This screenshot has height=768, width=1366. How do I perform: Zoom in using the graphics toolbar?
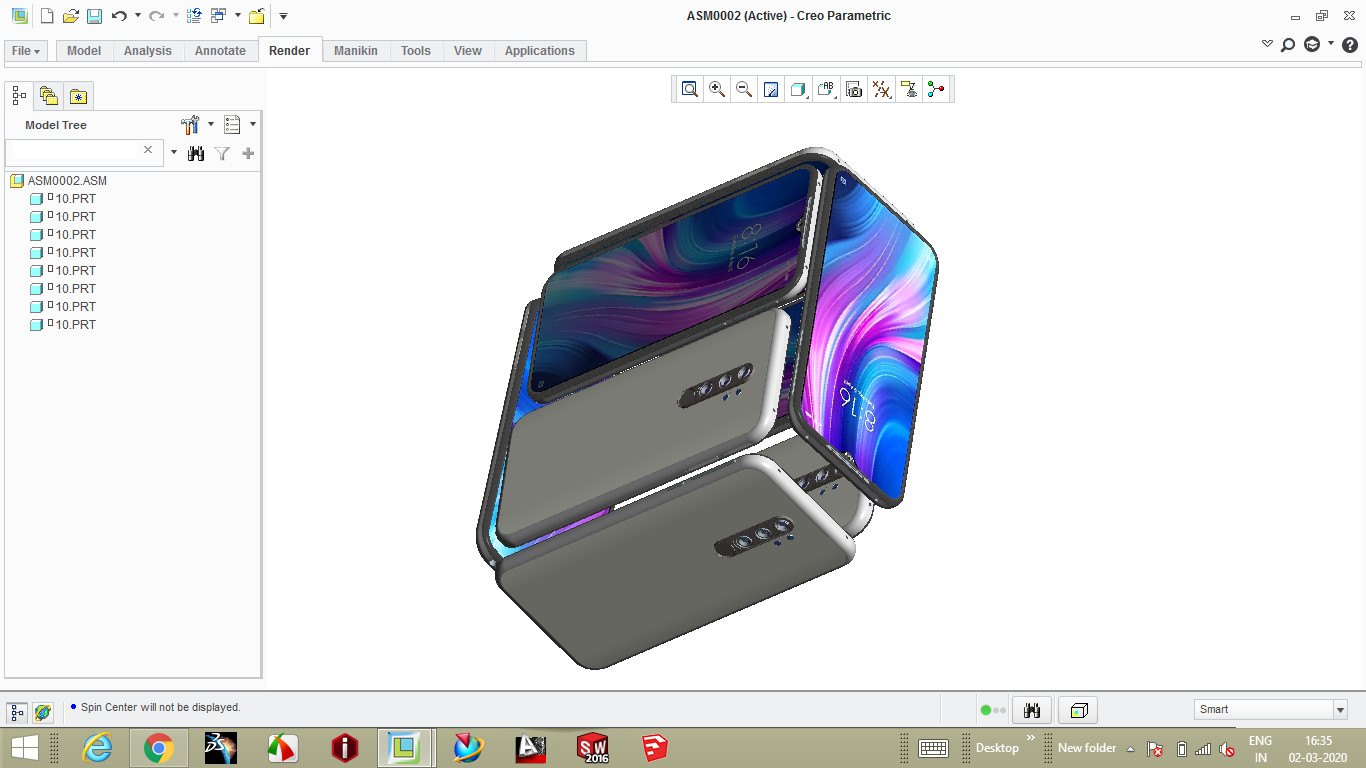[x=717, y=89]
